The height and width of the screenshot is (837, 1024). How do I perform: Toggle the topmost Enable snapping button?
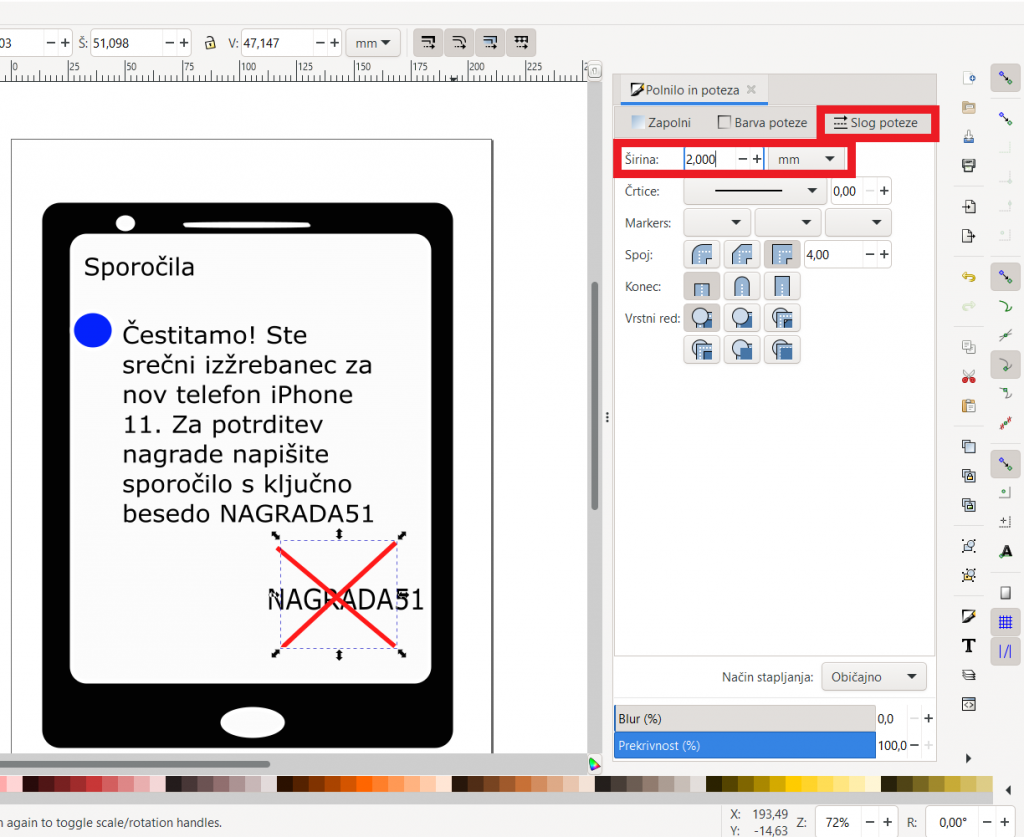pos(1005,78)
